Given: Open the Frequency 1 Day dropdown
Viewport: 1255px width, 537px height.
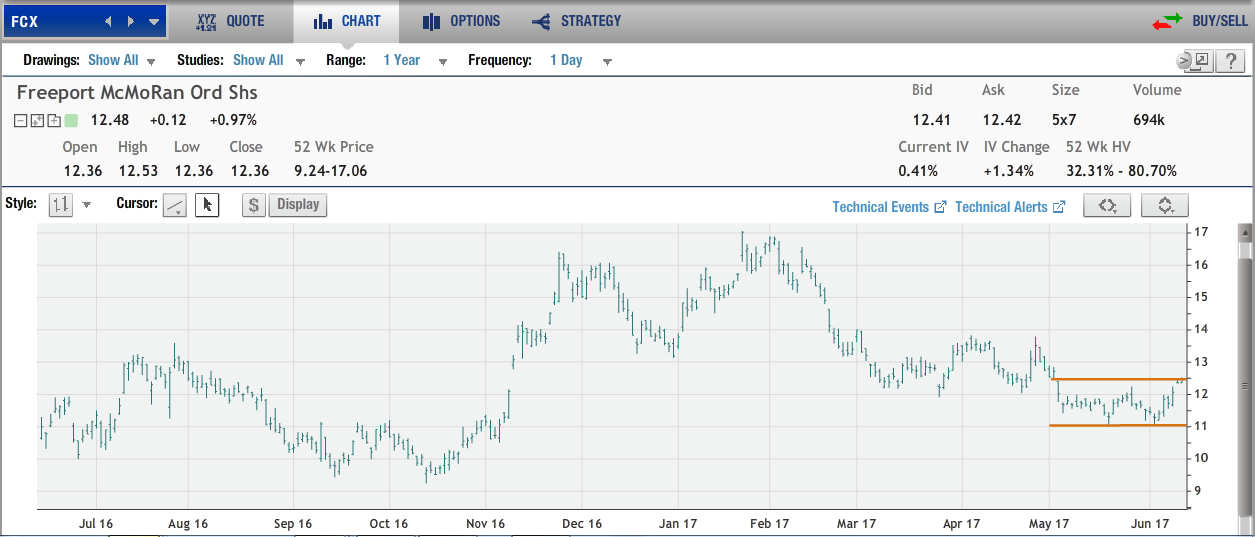Looking at the screenshot, I should [579, 61].
